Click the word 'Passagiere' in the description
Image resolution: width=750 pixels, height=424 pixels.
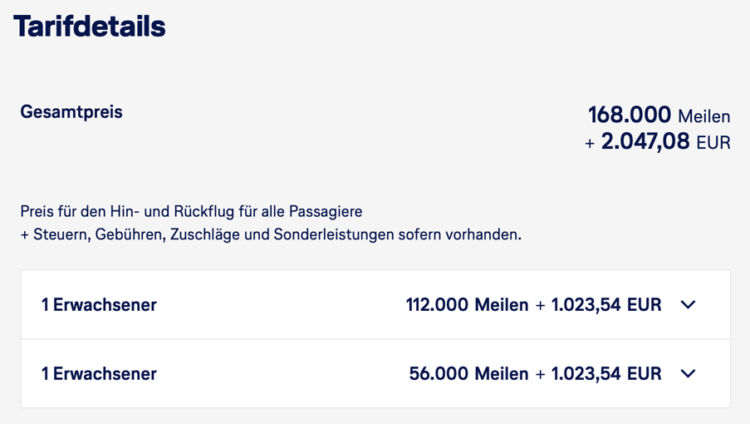coord(326,212)
